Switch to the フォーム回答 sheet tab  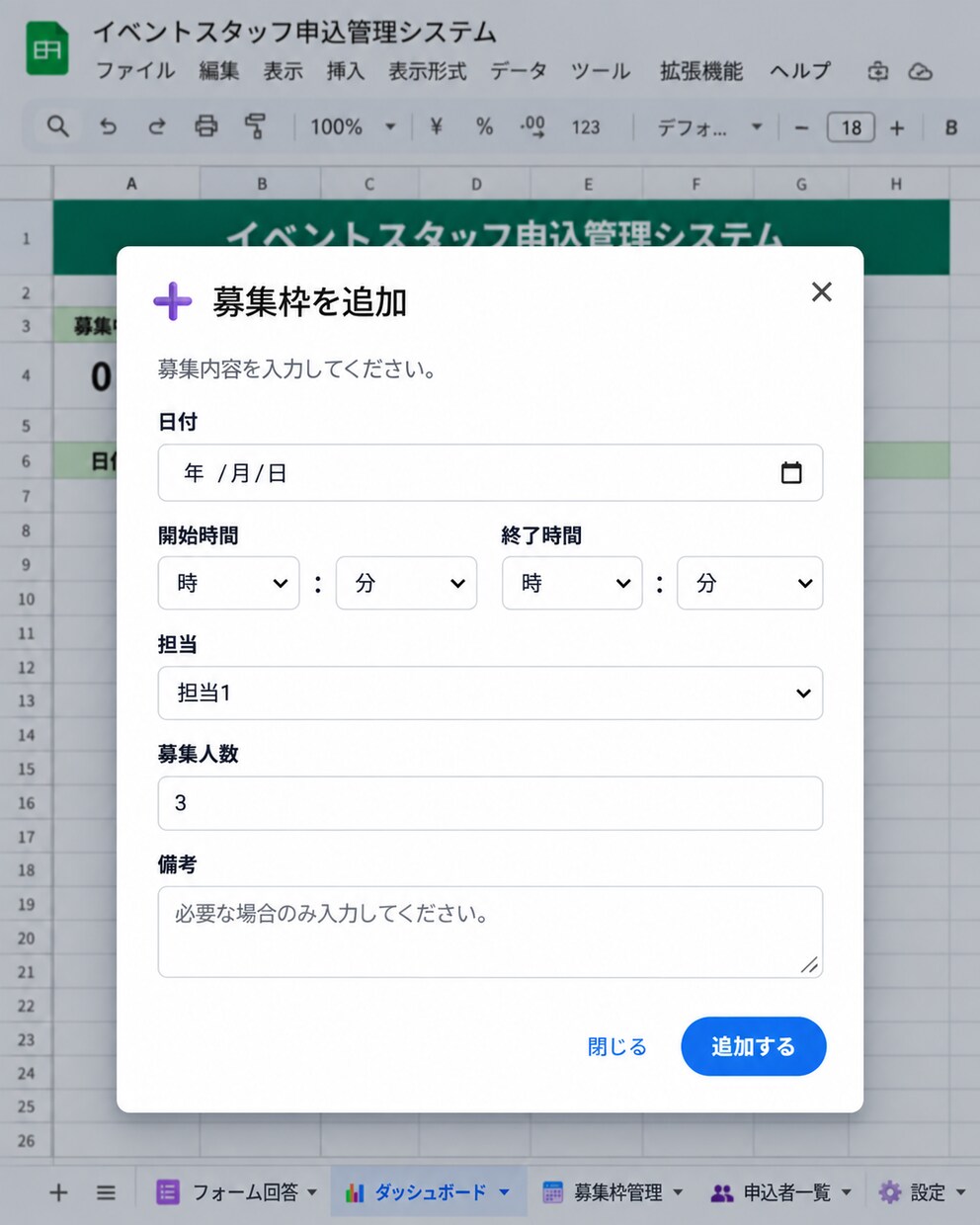tap(236, 1192)
